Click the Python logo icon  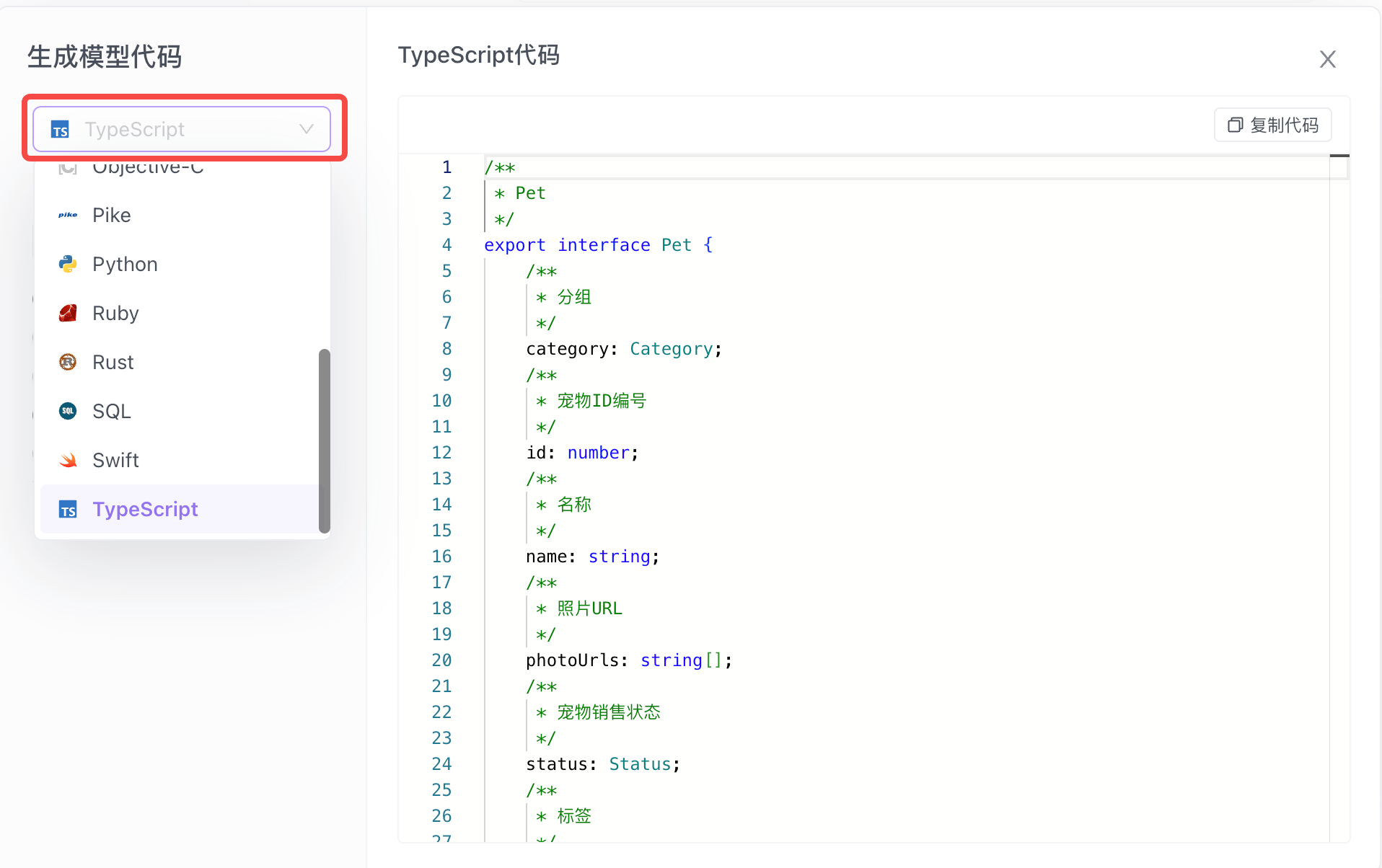pos(68,264)
